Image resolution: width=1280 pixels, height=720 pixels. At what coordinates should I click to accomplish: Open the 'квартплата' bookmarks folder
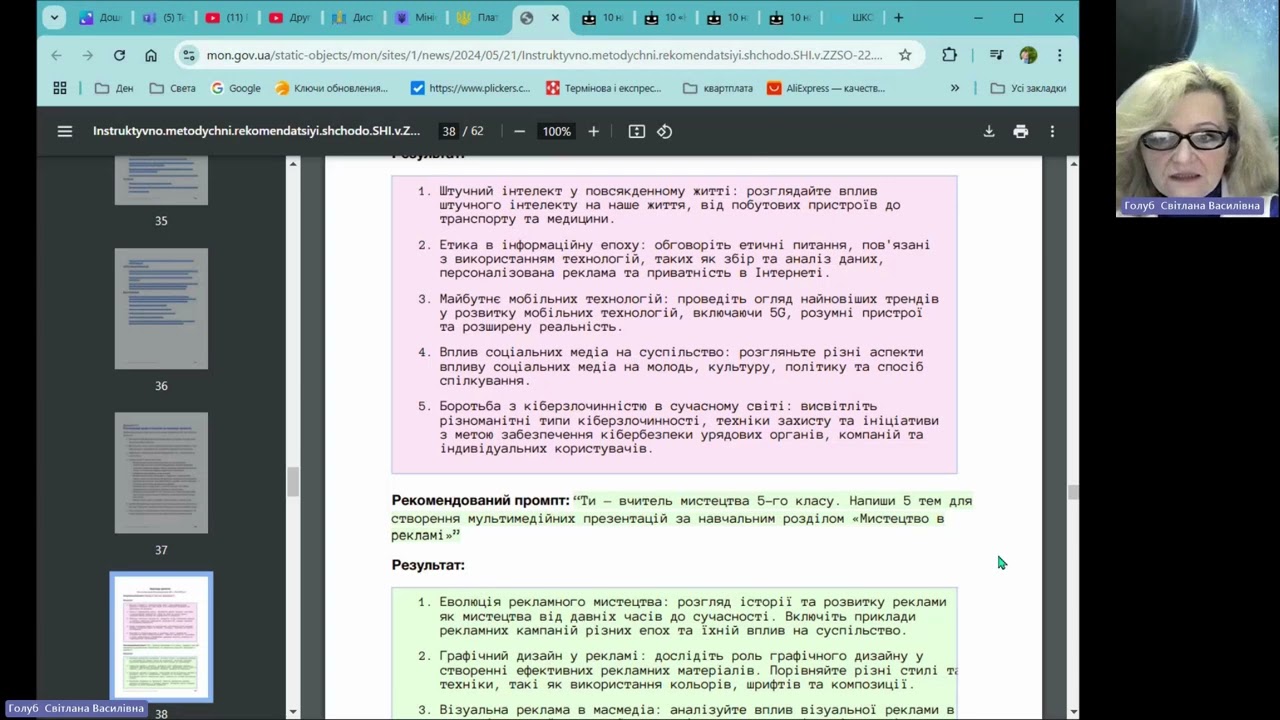click(718, 88)
